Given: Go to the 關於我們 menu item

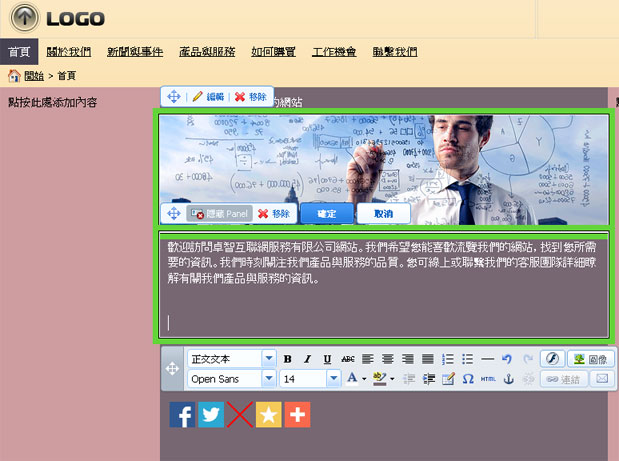Looking at the screenshot, I should (x=69, y=51).
